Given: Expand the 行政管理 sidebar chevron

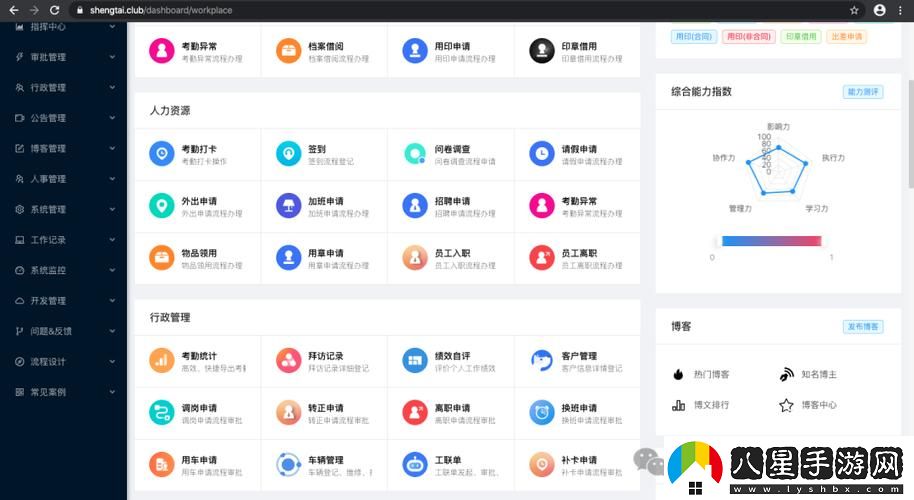Looking at the screenshot, I should [112, 87].
